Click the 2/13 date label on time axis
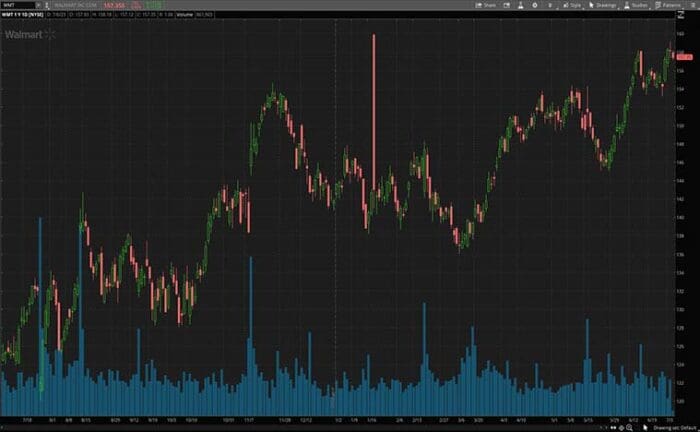 point(417,420)
